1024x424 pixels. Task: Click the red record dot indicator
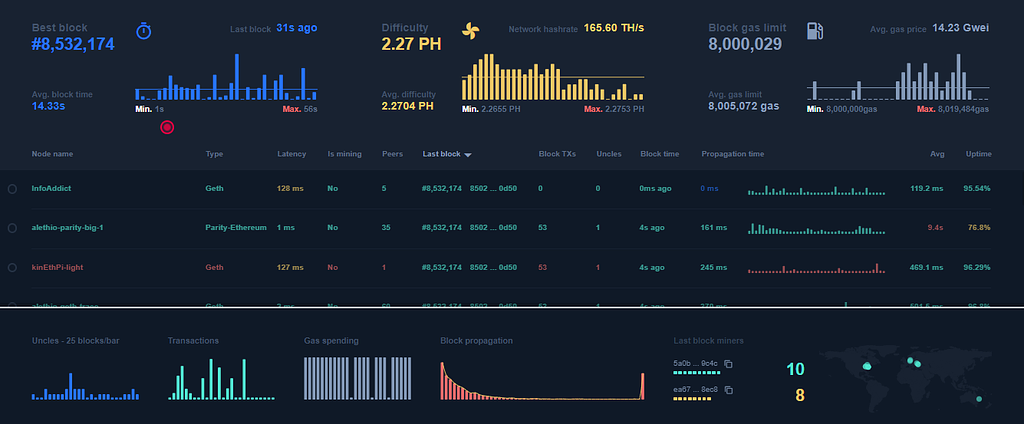click(167, 127)
